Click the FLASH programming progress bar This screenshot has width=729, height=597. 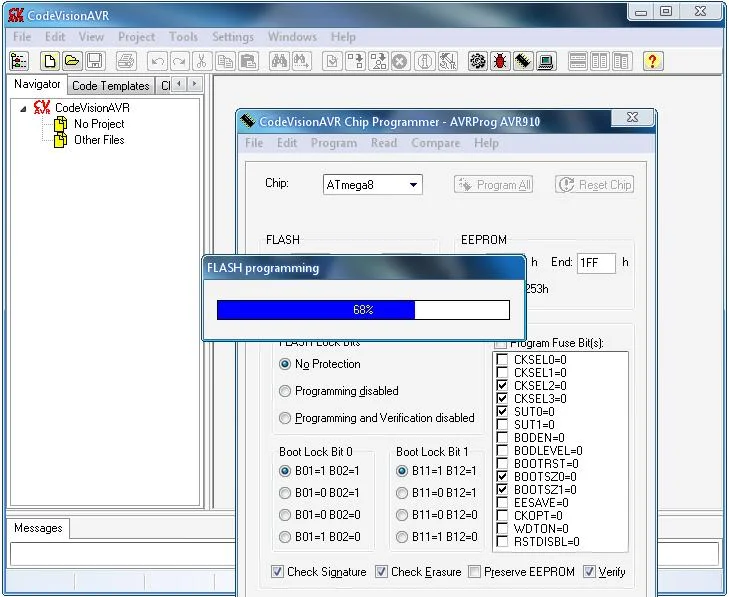363,310
